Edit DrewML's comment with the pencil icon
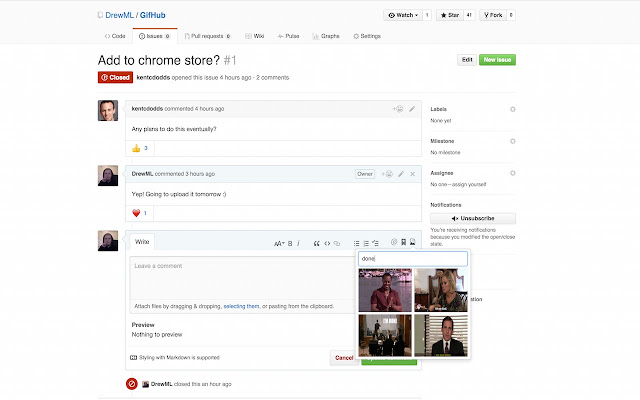The height and width of the screenshot is (400, 640). pos(401,174)
